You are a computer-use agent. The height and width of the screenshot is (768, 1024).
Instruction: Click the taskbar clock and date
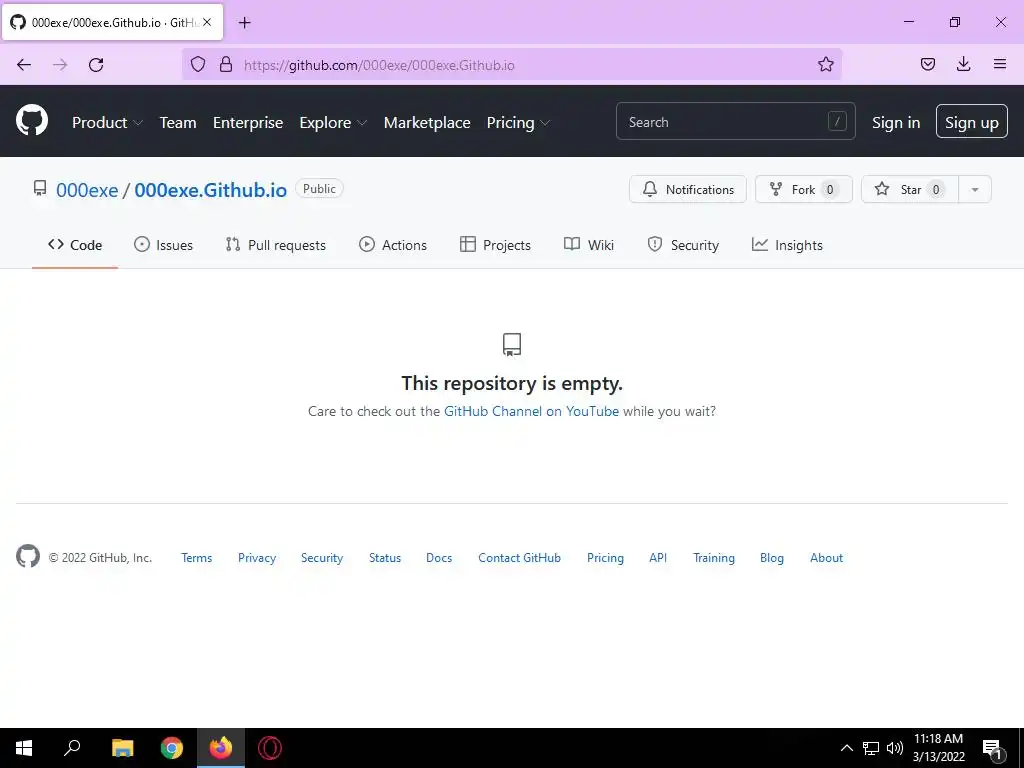coord(938,748)
